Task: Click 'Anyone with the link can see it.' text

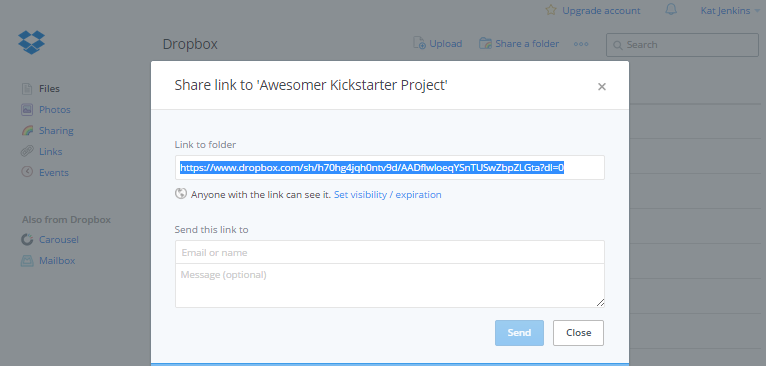Action: tap(261, 194)
